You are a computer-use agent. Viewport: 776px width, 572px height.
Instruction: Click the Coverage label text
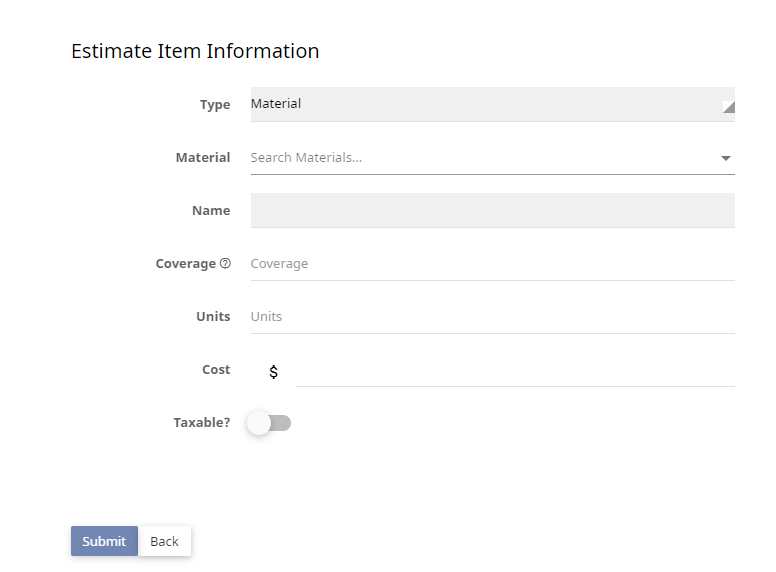click(186, 264)
